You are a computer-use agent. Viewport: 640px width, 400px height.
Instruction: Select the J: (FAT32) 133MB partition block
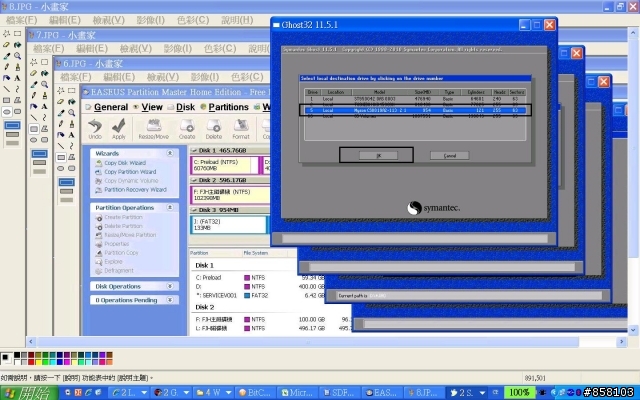tap(229, 224)
